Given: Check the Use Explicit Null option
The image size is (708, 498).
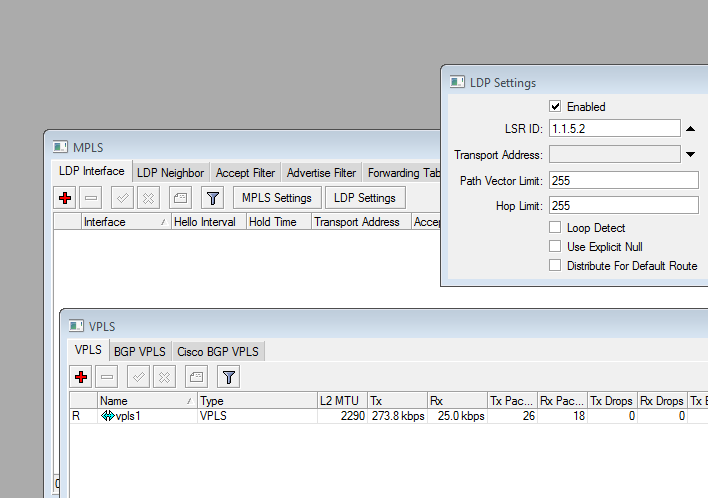Looking at the screenshot, I should 555,246.
